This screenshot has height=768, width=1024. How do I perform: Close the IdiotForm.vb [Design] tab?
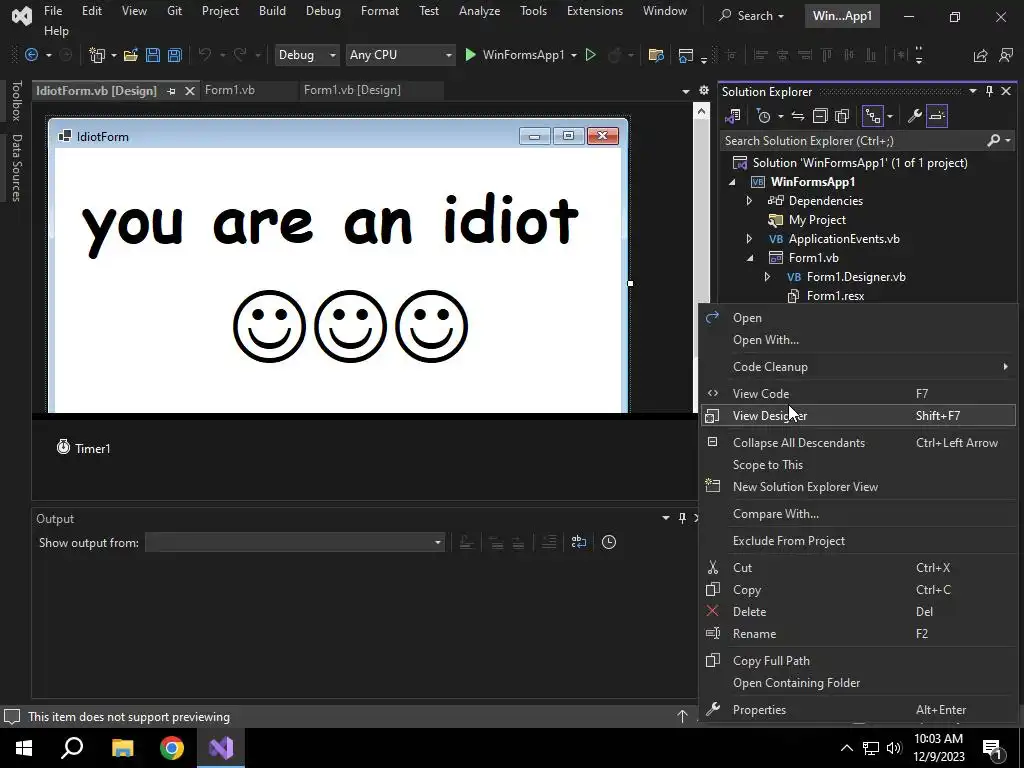(189, 91)
